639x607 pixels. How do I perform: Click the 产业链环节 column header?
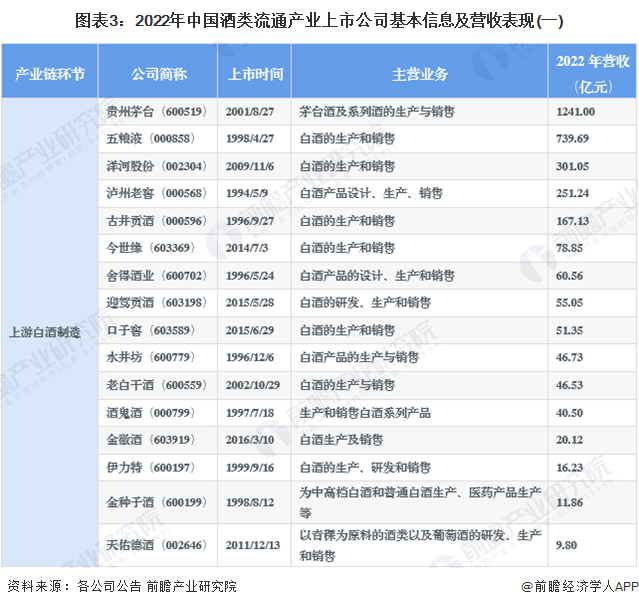(49, 71)
